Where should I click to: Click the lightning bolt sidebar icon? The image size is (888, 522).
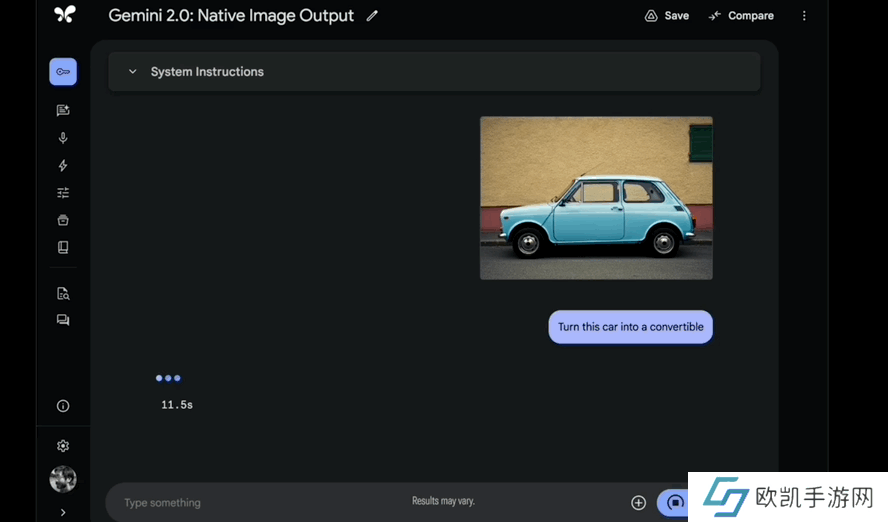point(63,166)
